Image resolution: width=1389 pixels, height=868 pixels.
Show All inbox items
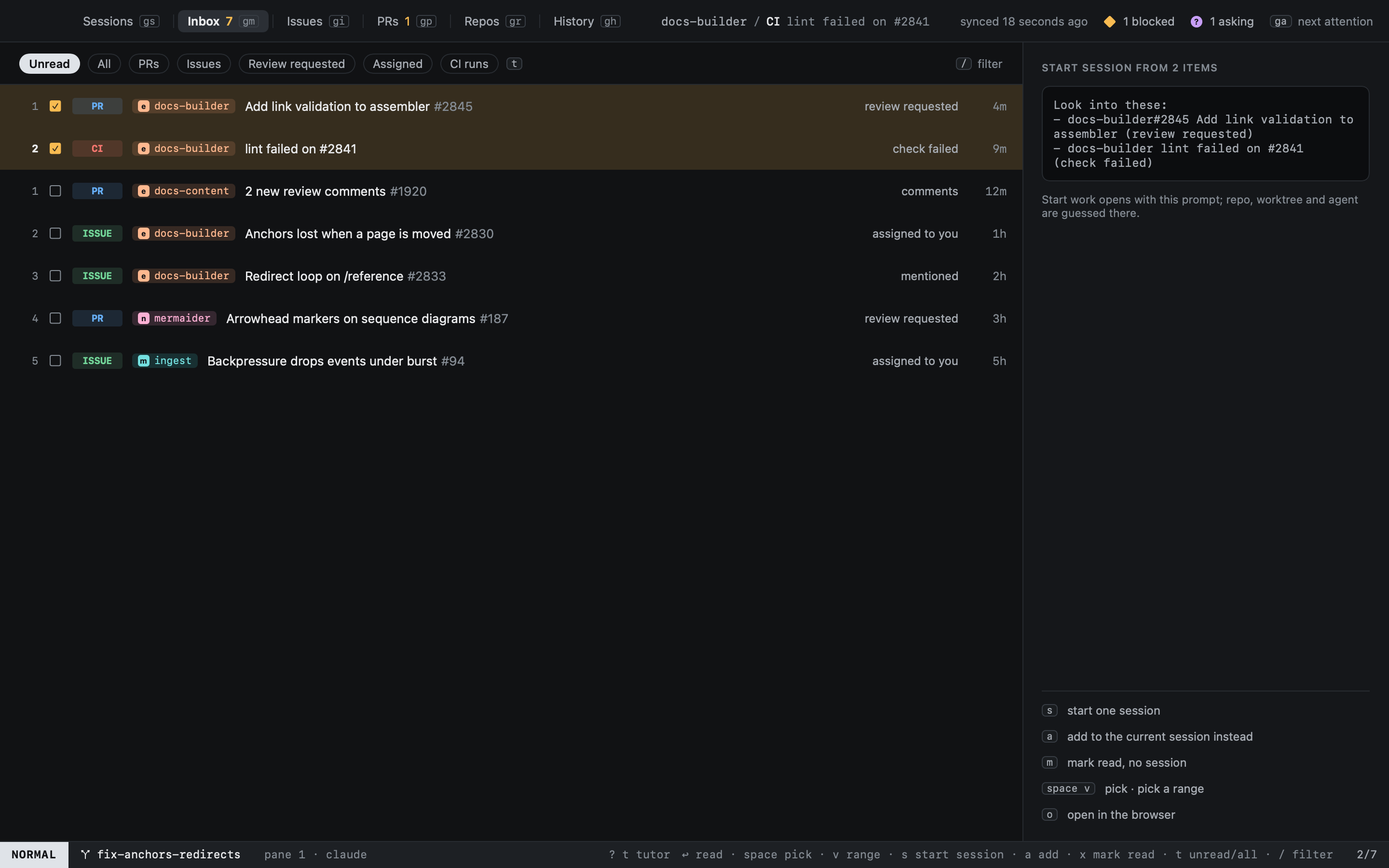point(104,64)
